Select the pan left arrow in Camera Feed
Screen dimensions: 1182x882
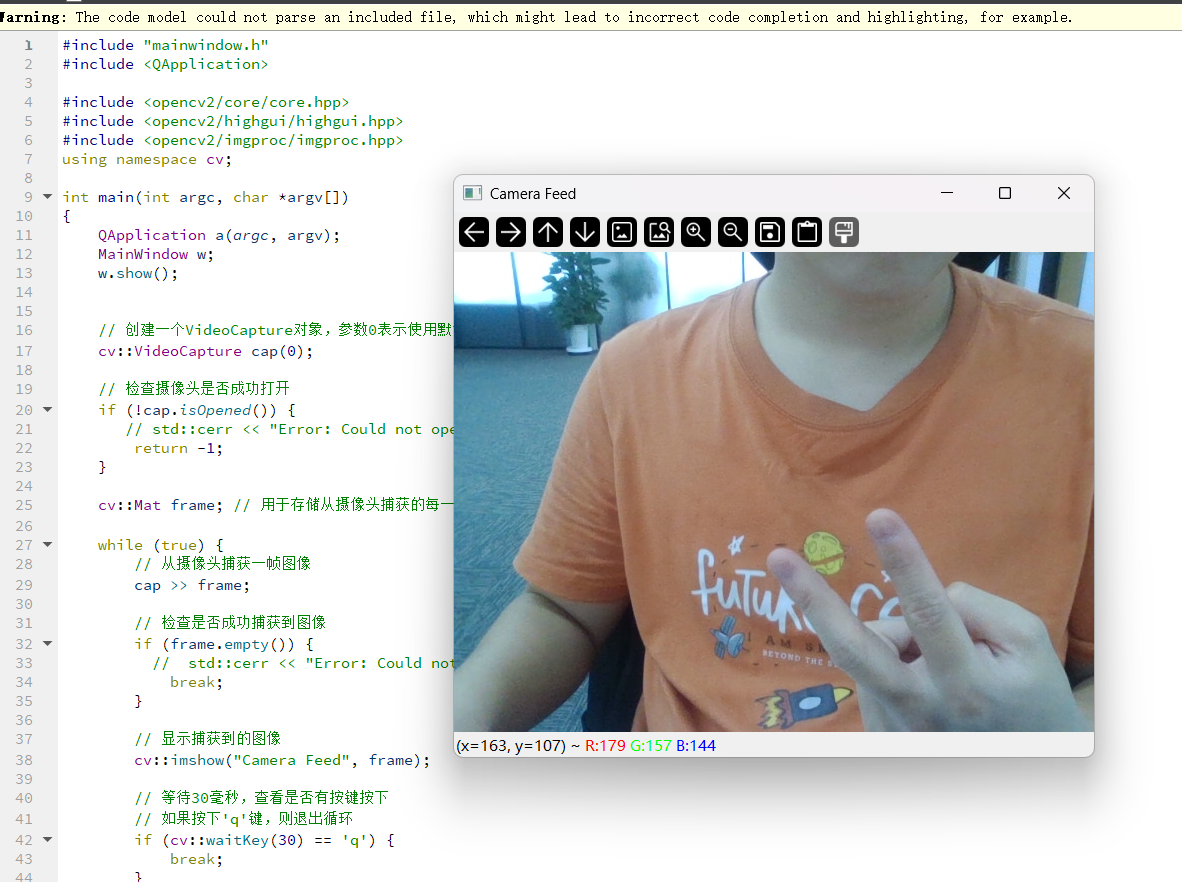[x=473, y=232]
